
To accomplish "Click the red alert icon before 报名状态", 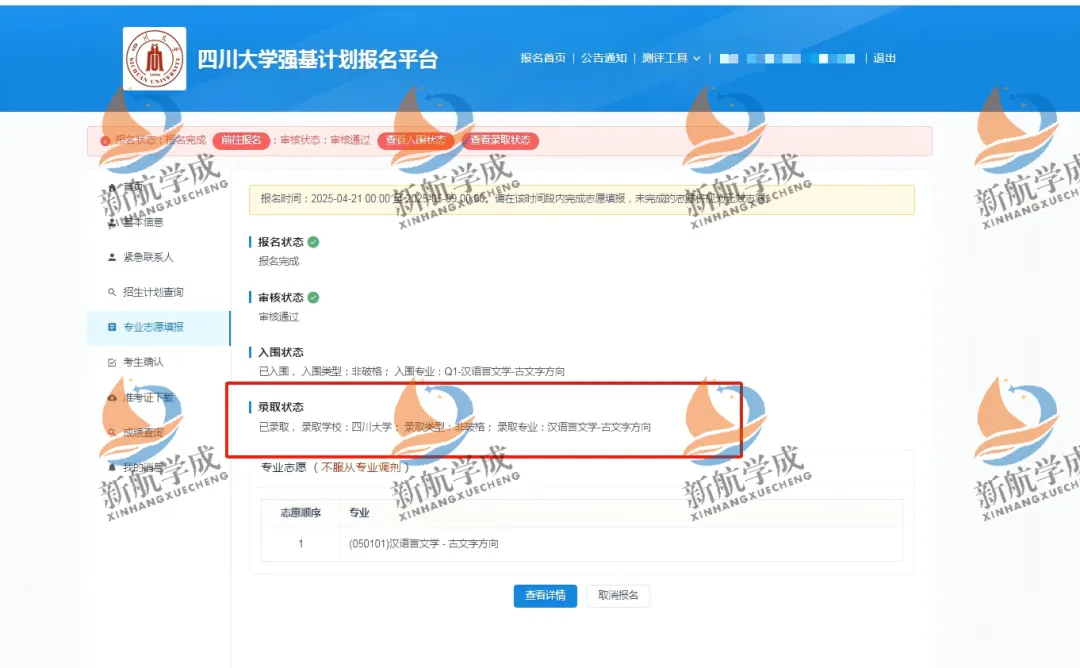I will coord(105,141).
